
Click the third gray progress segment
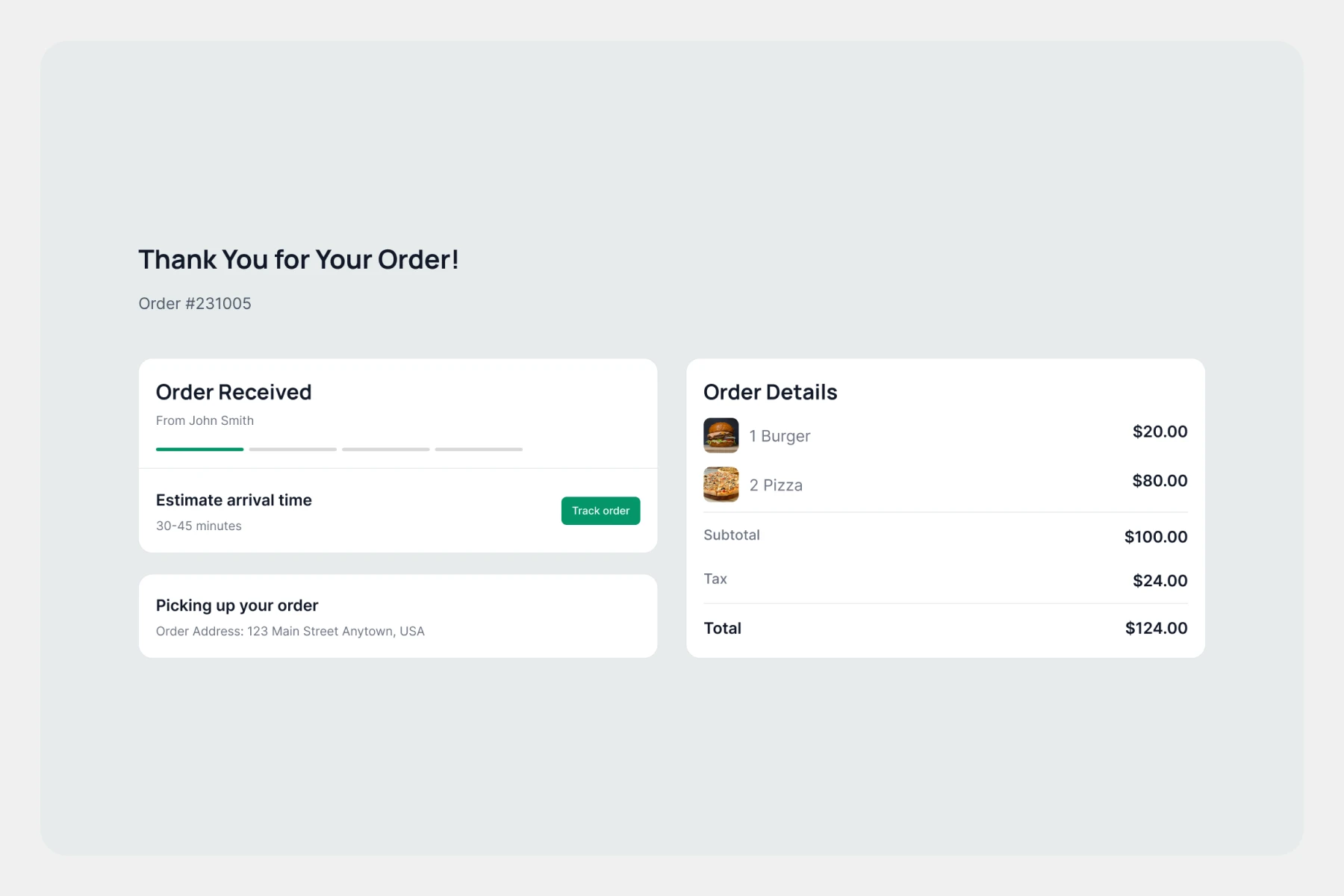tap(385, 449)
